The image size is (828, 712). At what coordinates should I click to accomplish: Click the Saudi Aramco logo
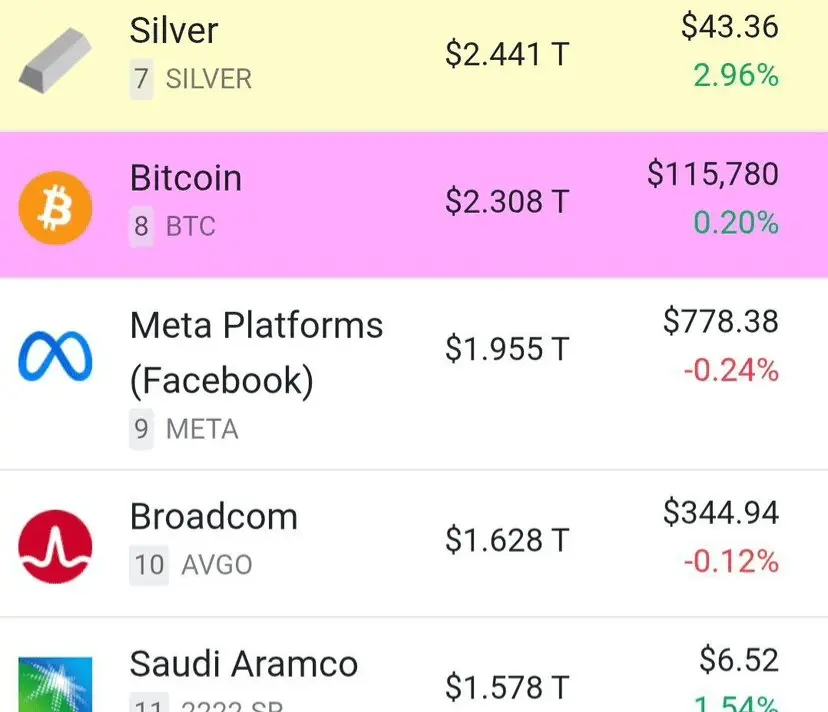(55, 685)
